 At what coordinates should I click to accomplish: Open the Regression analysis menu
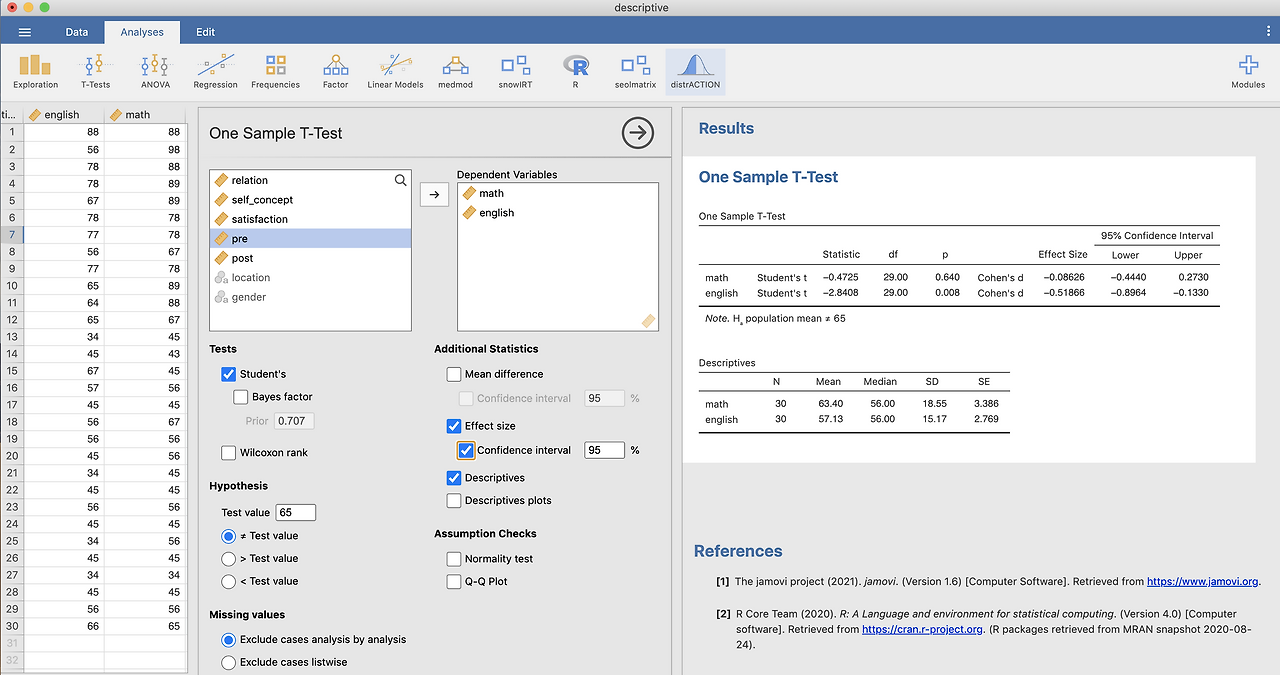215,71
